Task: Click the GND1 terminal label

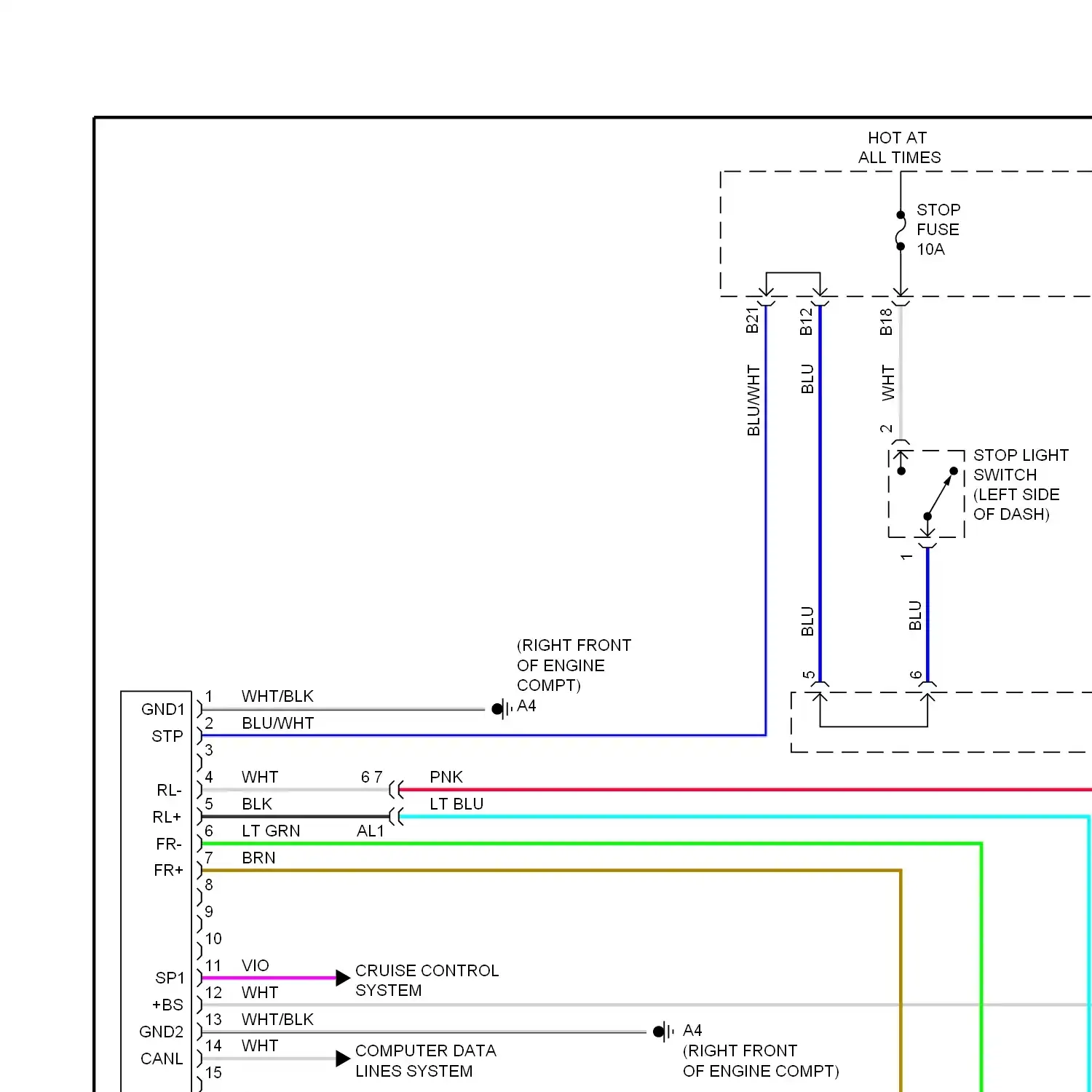Action: tap(163, 709)
